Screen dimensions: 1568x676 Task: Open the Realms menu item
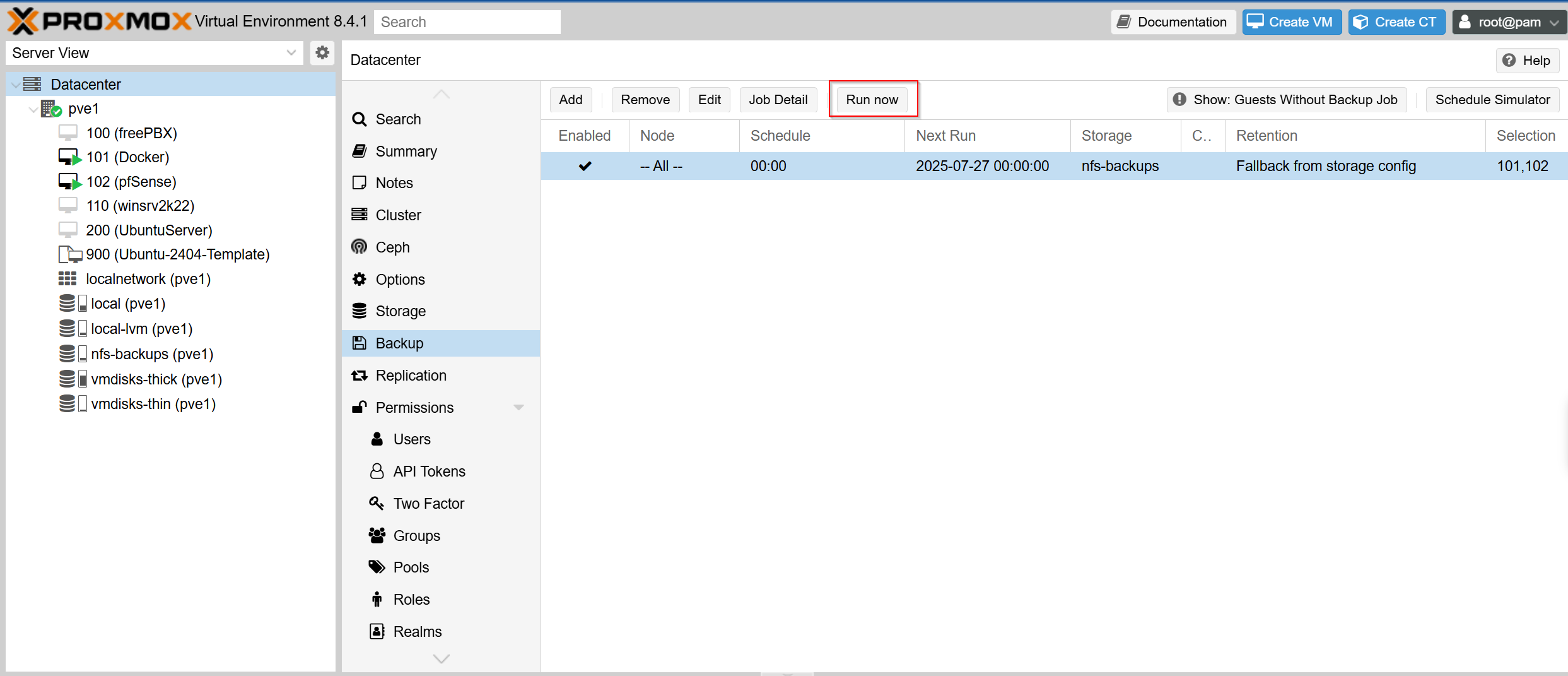click(x=440, y=632)
